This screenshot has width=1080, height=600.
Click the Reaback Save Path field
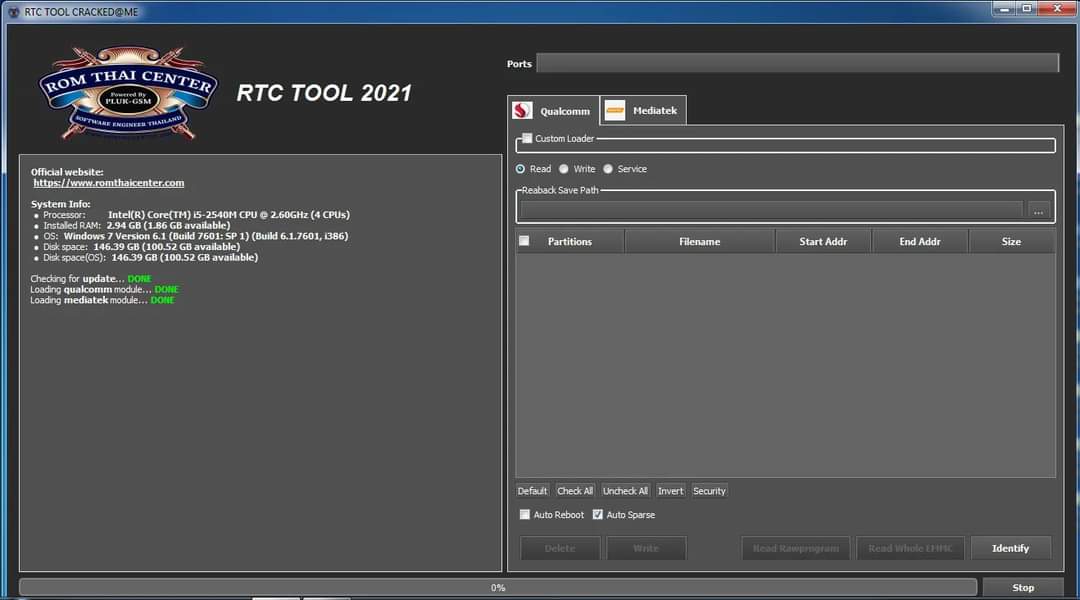pos(771,211)
